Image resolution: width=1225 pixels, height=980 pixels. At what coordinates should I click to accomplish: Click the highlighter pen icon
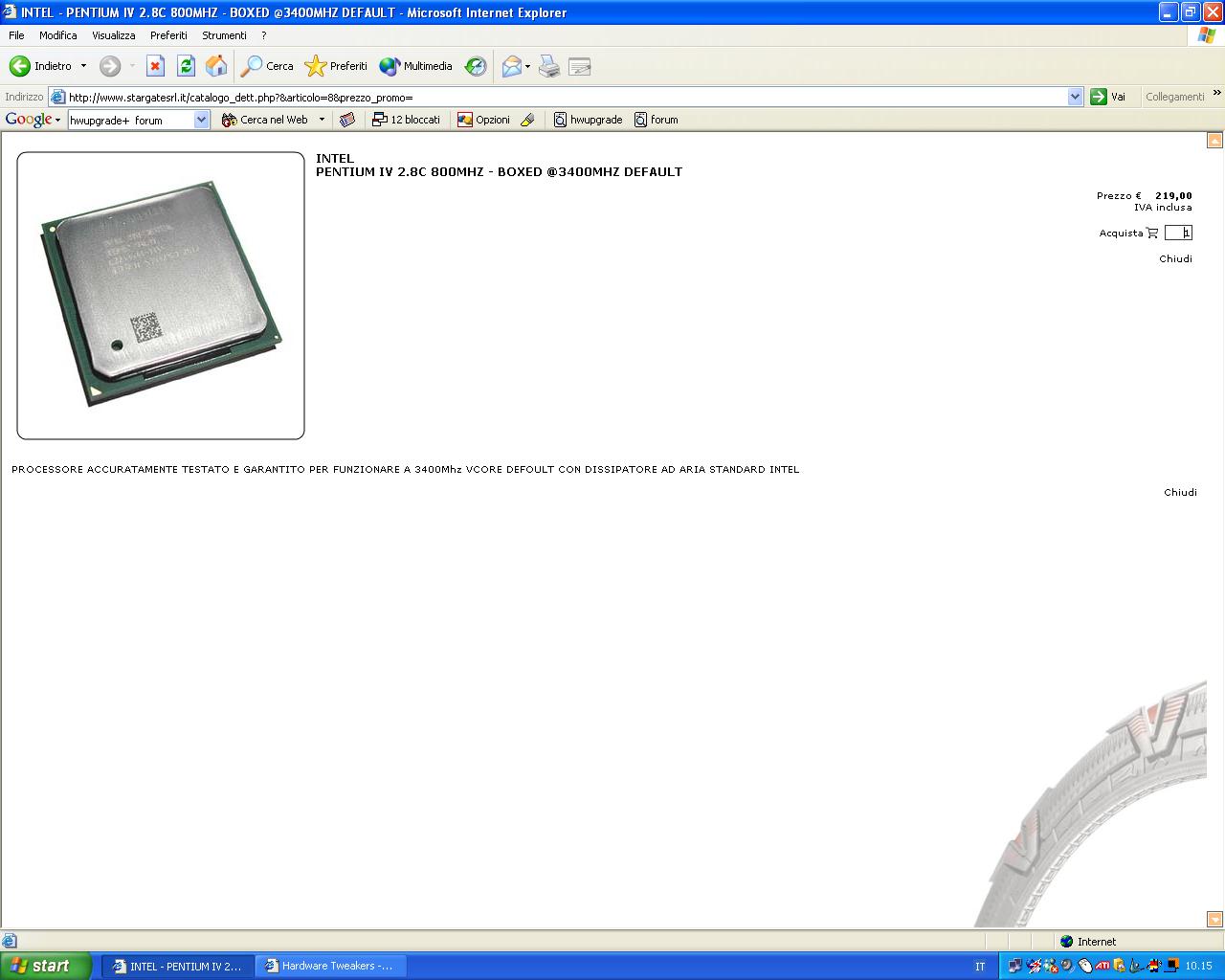[x=527, y=120]
